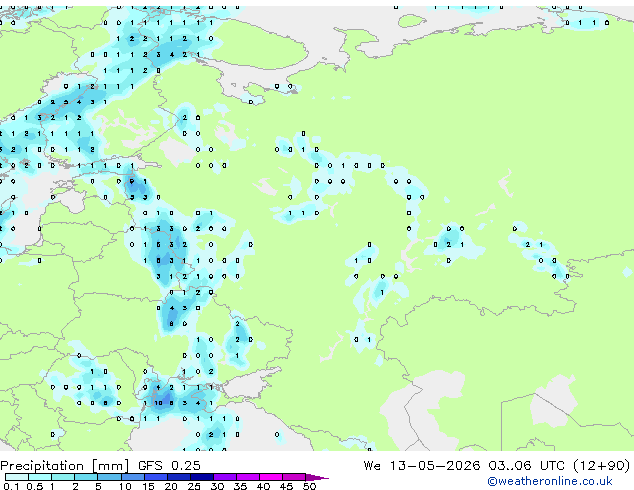Image resolution: width=634 pixels, height=490 pixels.
Task: Click the '35' legend scale label
Action: [x=240, y=486]
